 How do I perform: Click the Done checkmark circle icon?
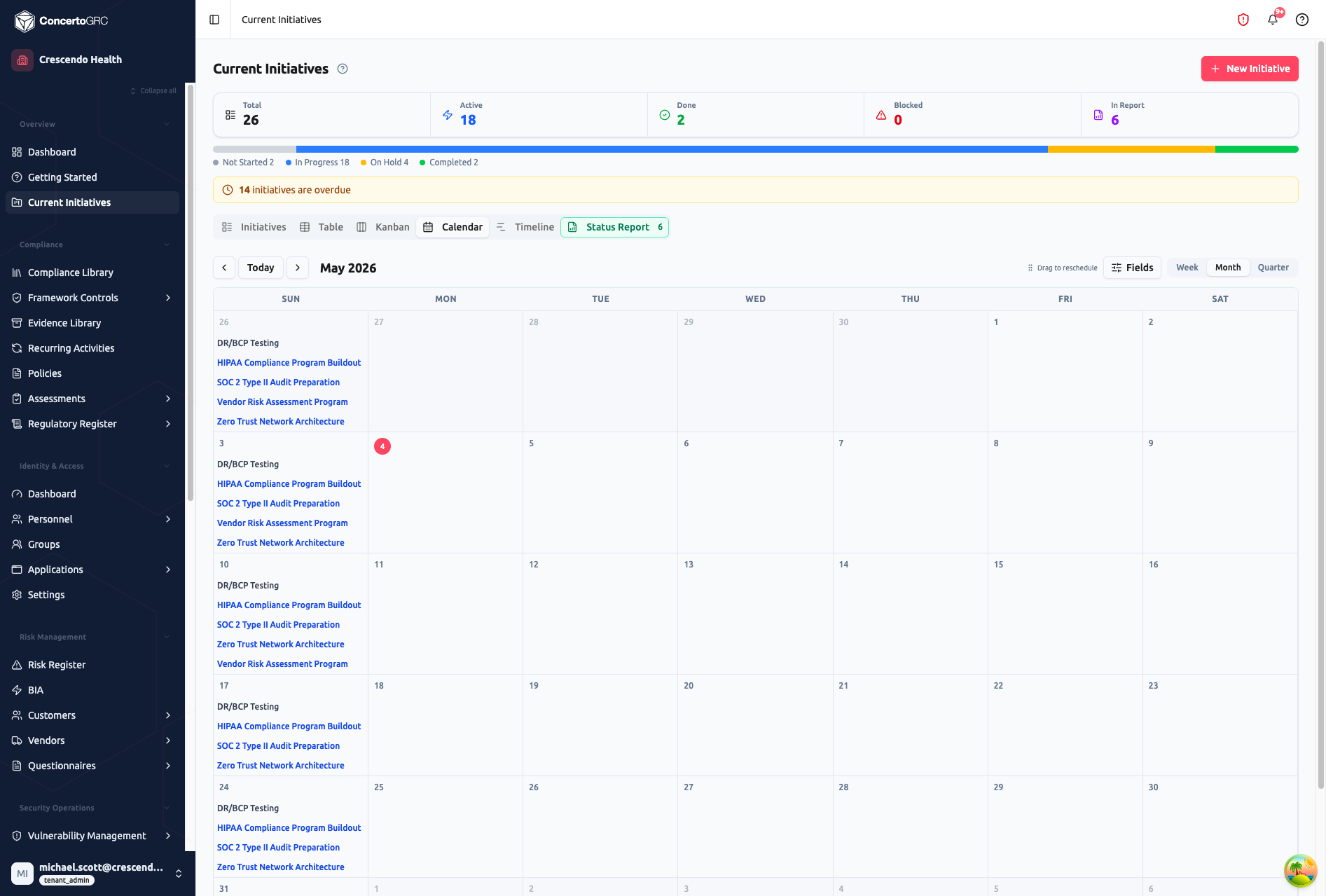tap(665, 115)
